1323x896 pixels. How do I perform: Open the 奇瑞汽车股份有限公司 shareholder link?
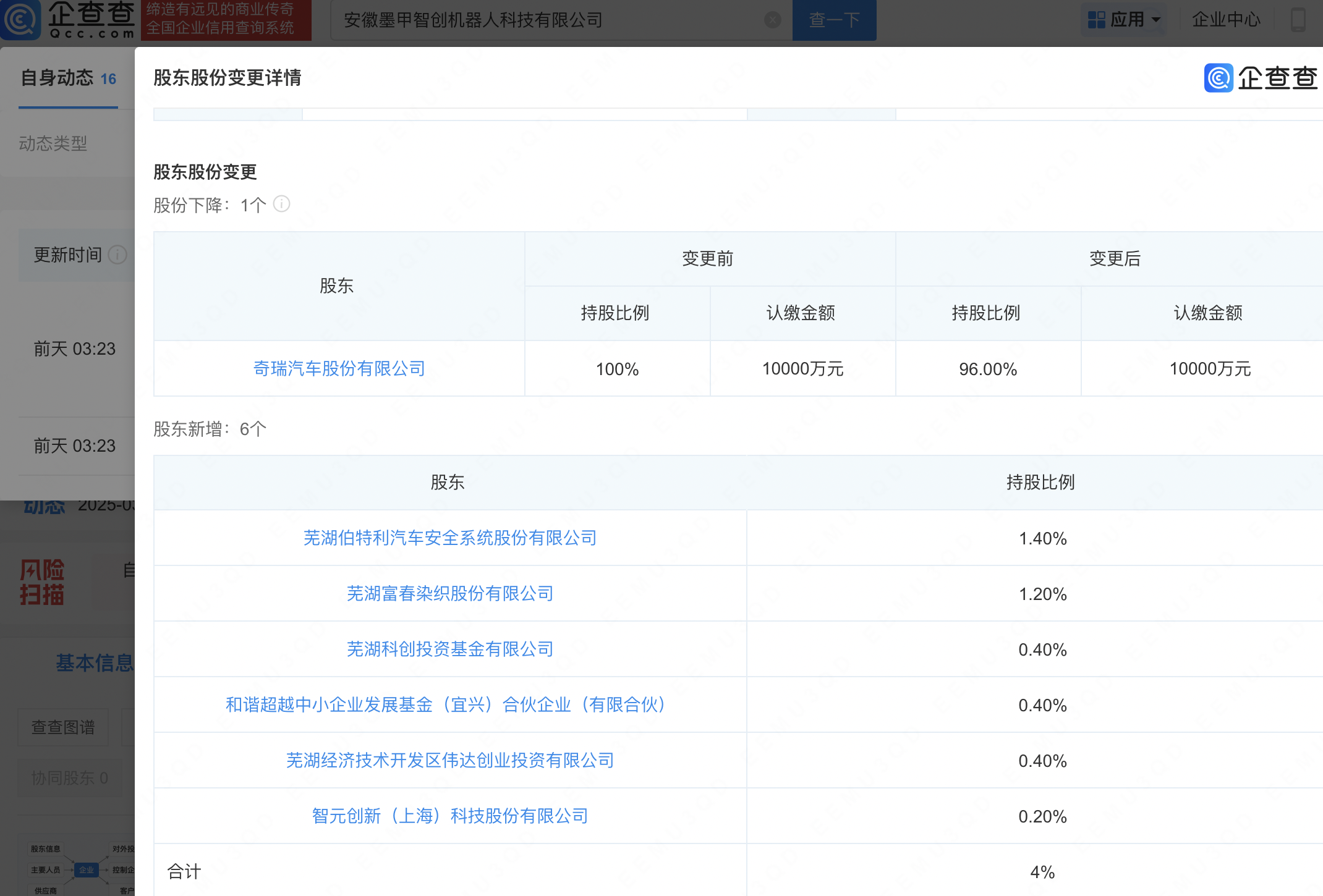(x=339, y=369)
